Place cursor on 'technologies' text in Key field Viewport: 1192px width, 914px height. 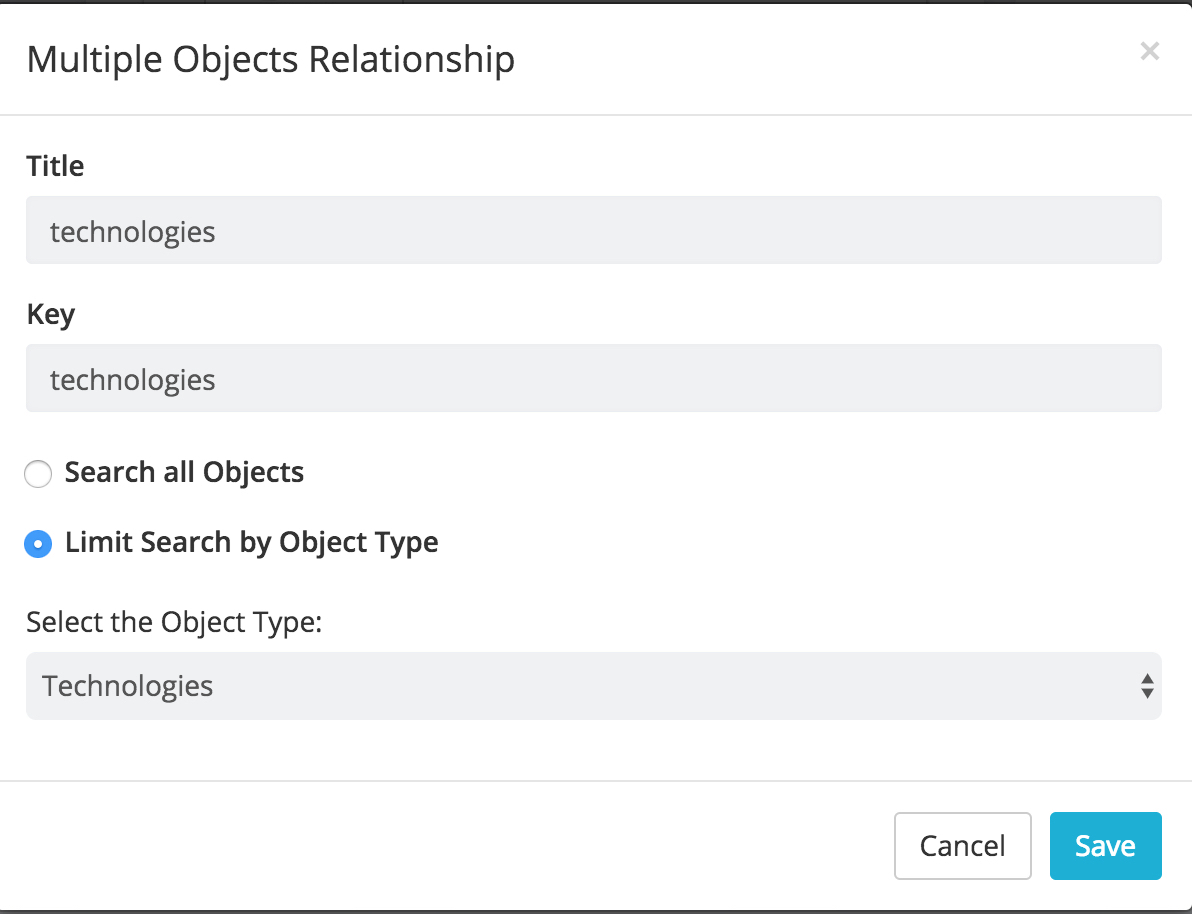coord(132,380)
